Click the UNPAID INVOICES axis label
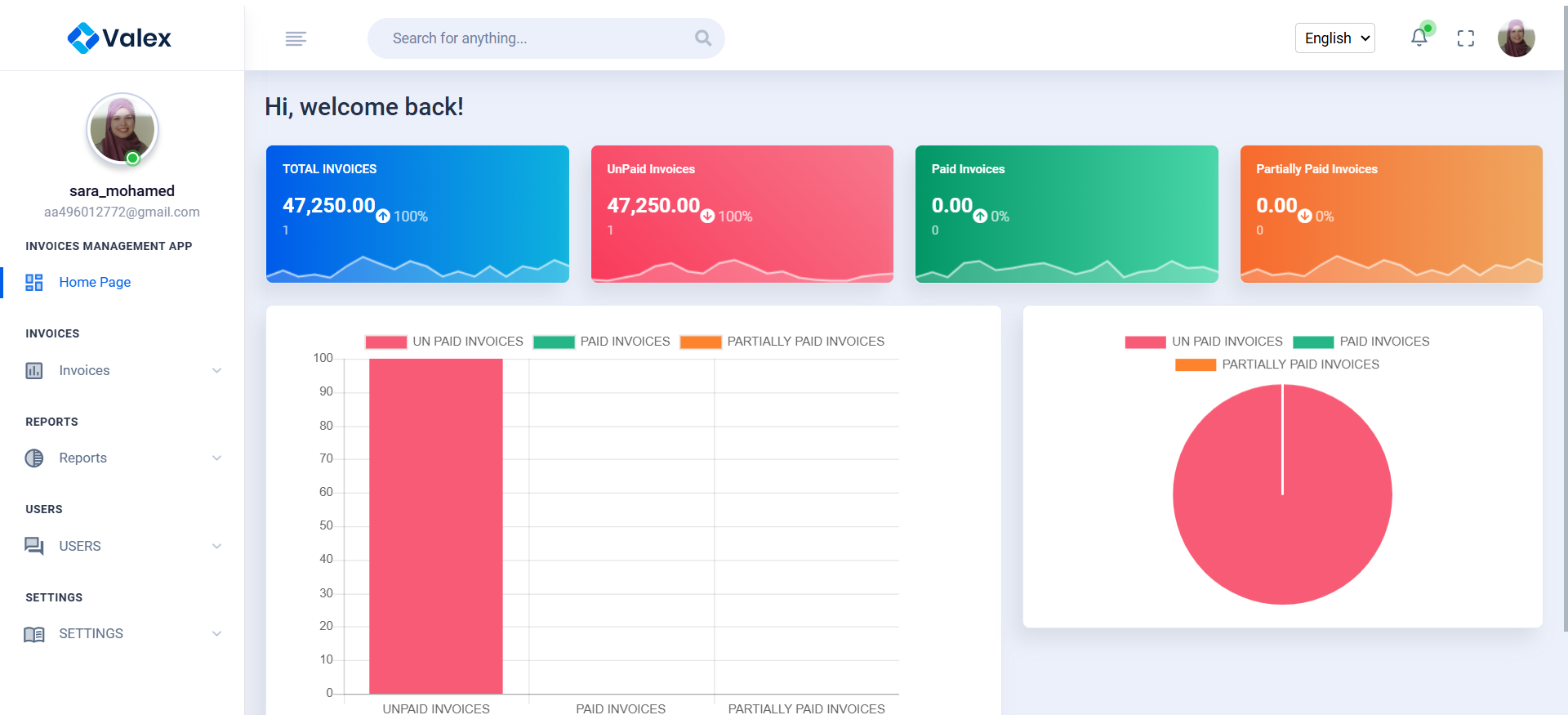The width and height of the screenshot is (1568, 715). pos(436,708)
